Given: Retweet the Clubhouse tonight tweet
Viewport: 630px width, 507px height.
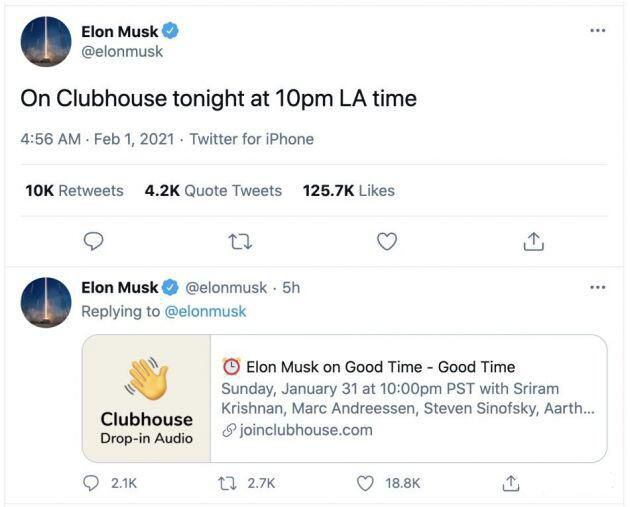Looking at the screenshot, I should (240, 242).
